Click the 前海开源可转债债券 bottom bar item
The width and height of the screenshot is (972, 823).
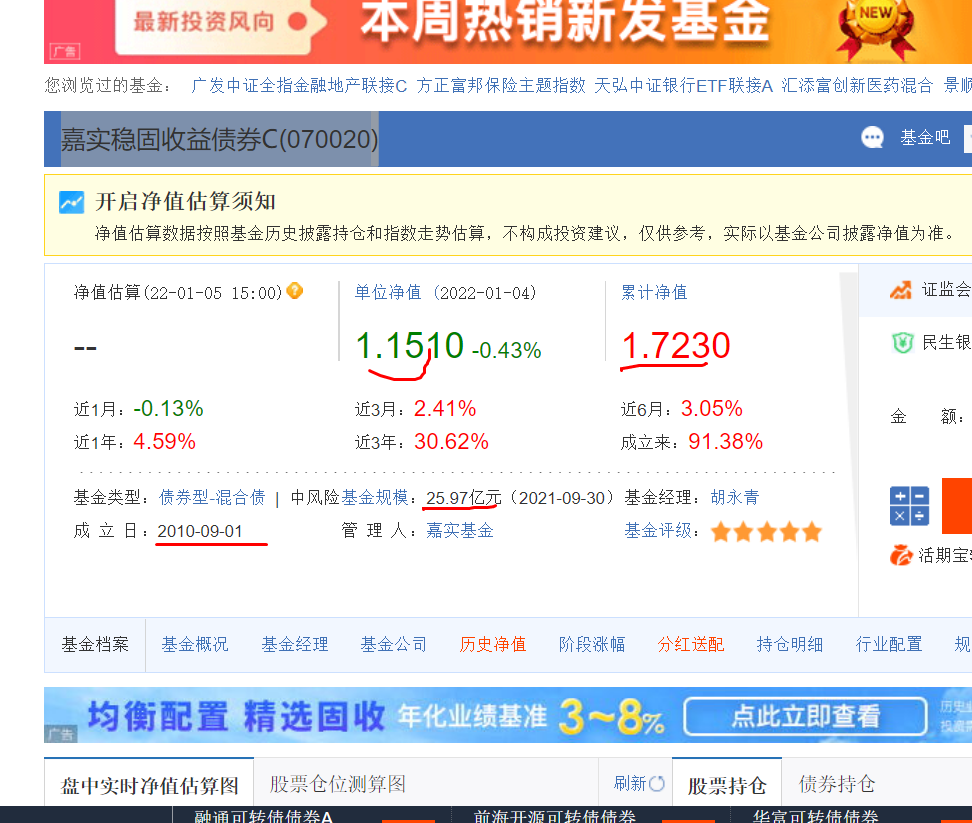click(555, 816)
